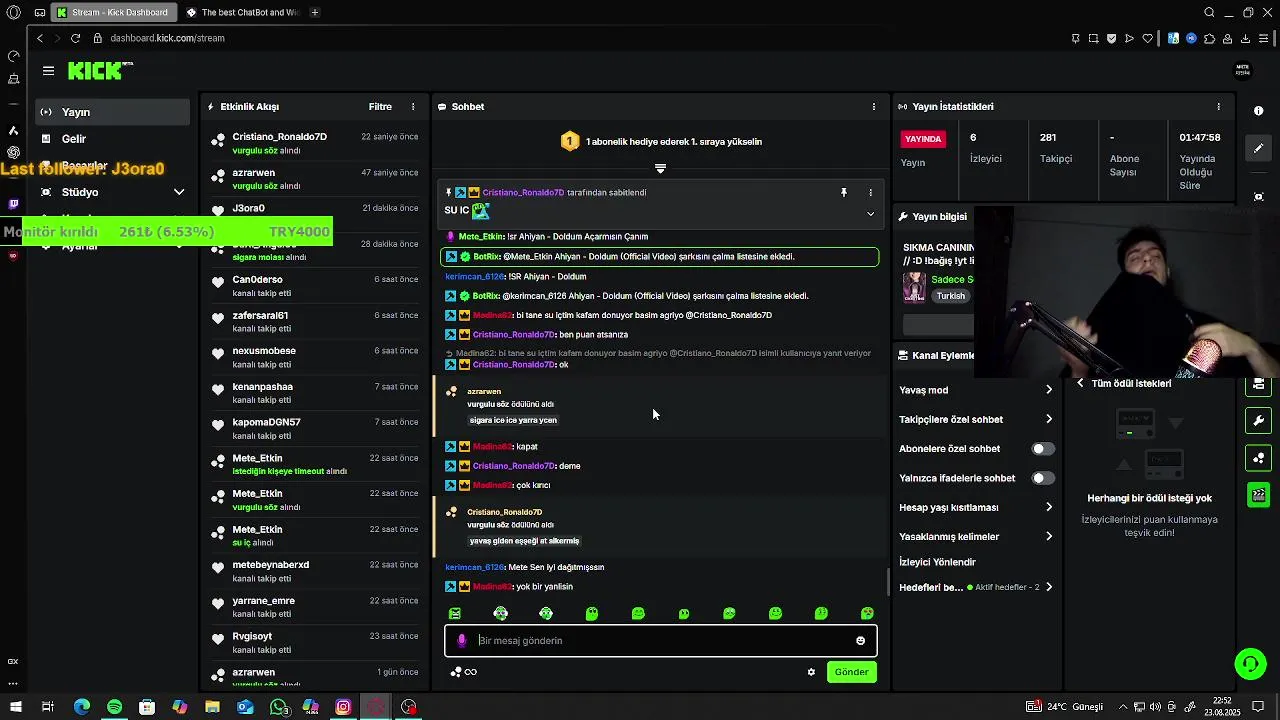Select Gelir in left sidebar
1280x720 pixels.
click(x=112, y=139)
